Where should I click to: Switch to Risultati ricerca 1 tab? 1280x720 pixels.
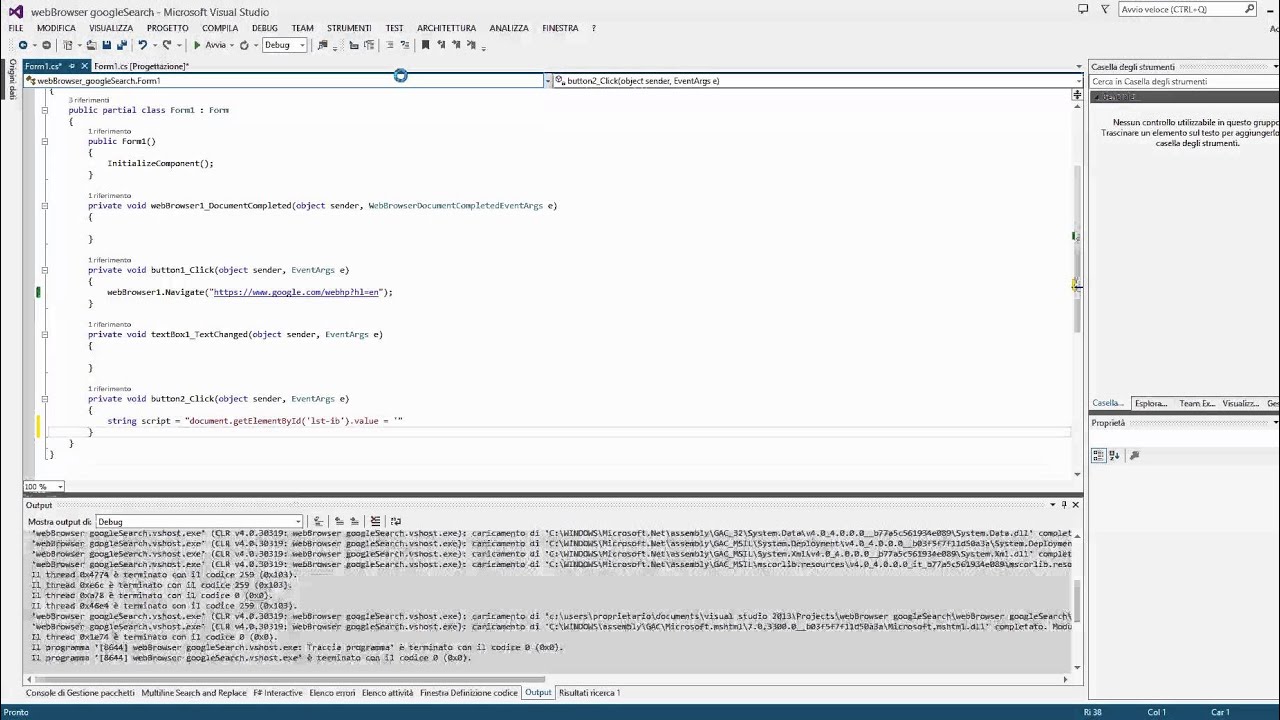coord(589,693)
